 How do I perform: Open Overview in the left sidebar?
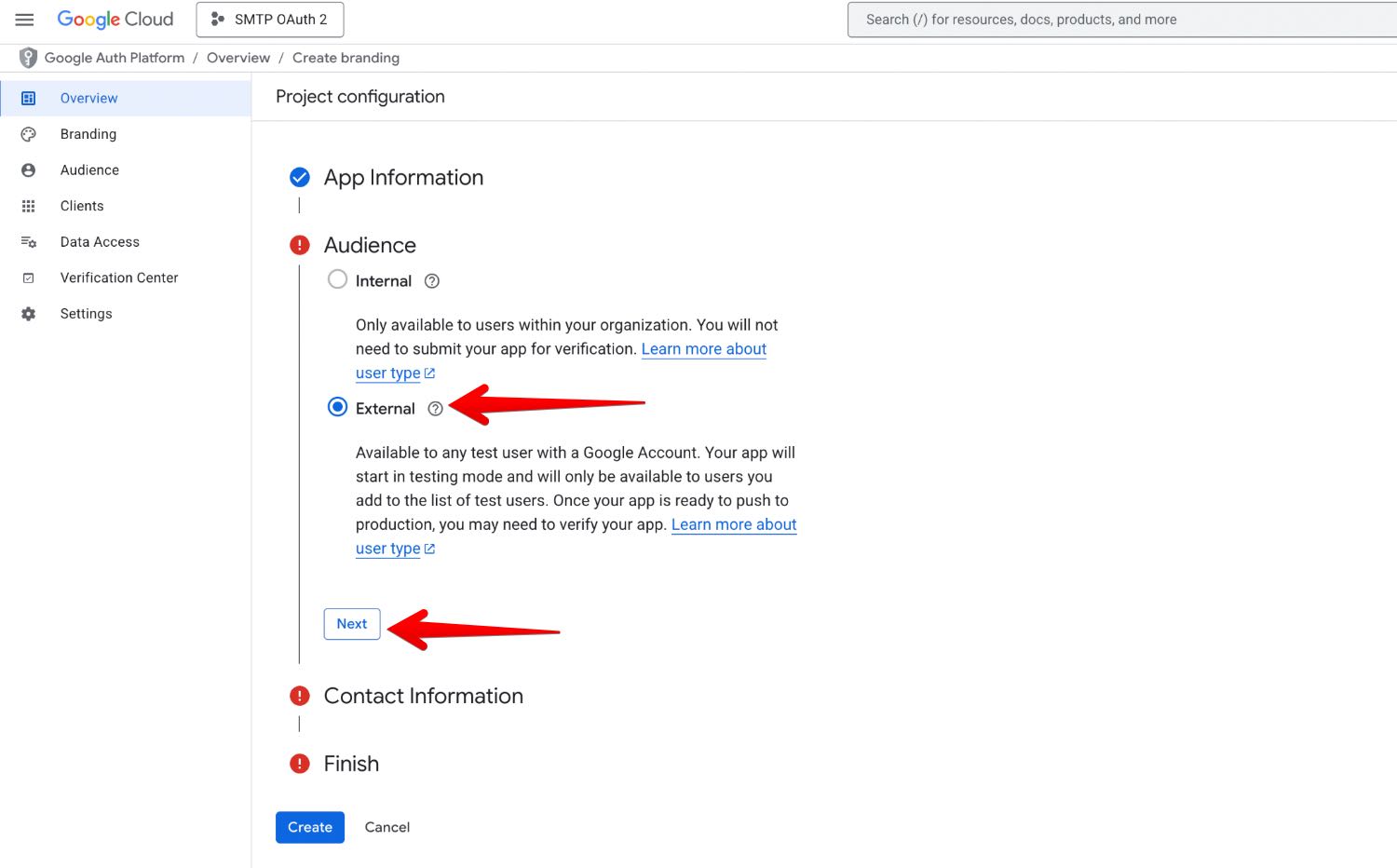pyautogui.click(x=89, y=99)
